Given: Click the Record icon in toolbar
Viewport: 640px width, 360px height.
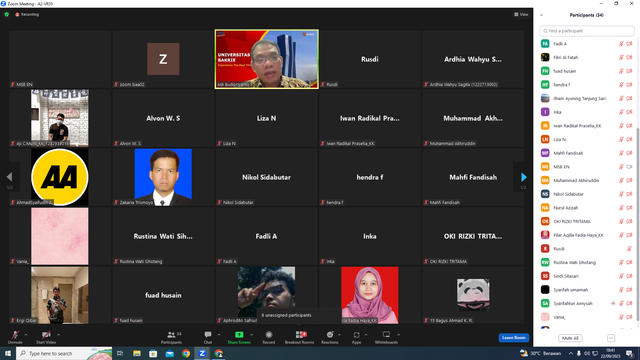Looking at the screenshot, I should [x=269, y=335].
